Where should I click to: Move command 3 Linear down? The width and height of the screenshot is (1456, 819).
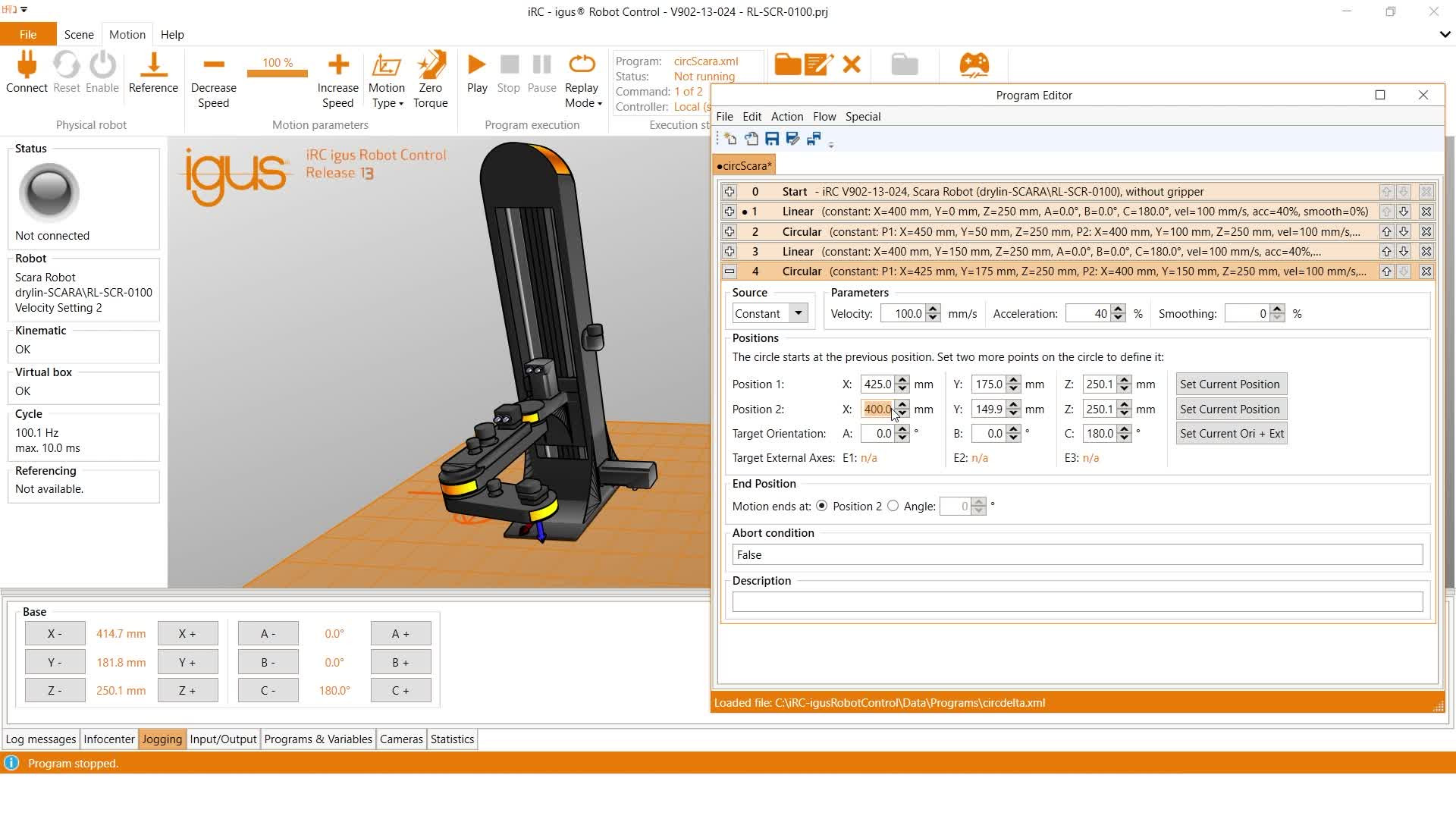click(x=1404, y=251)
